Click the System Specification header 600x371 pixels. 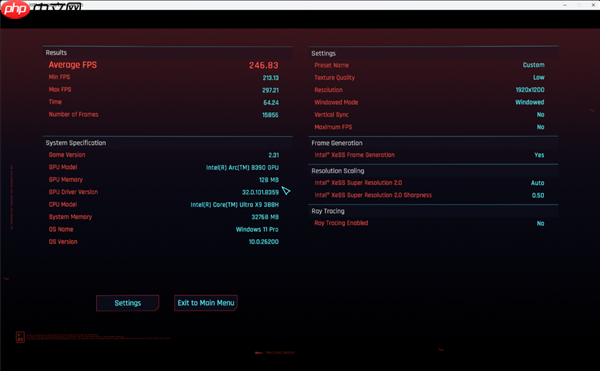(x=76, y=143)
